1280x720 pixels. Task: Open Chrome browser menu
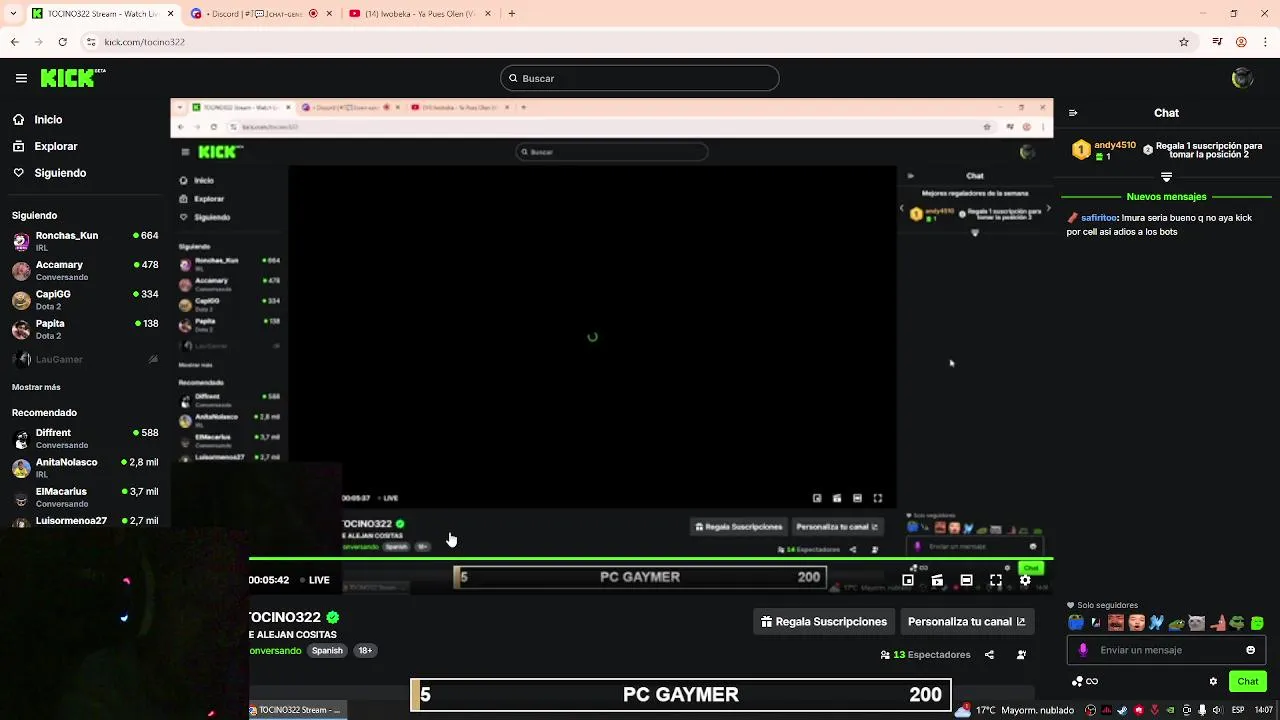coord(1264,42)
